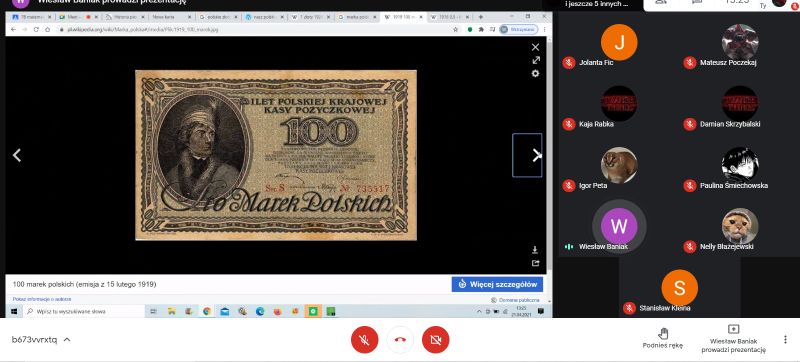800x362 pixels.
Task: Expand meeting details chevron beside b673vvrxtq
Action: (67, 340)
